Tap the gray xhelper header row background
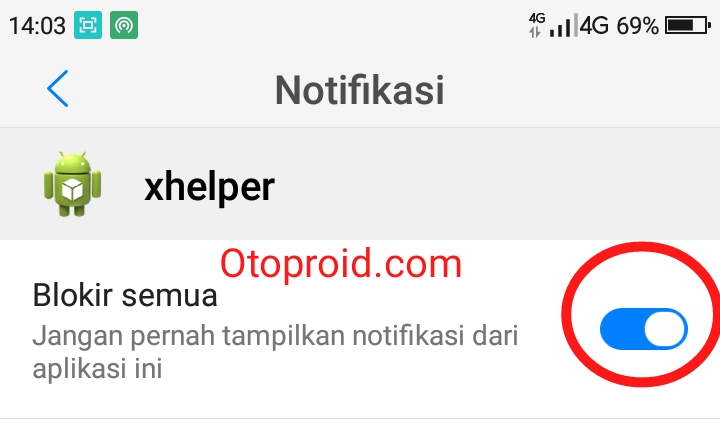Image resolution: width=720 pixels, height=445 pixels. (x=360, y=184)
